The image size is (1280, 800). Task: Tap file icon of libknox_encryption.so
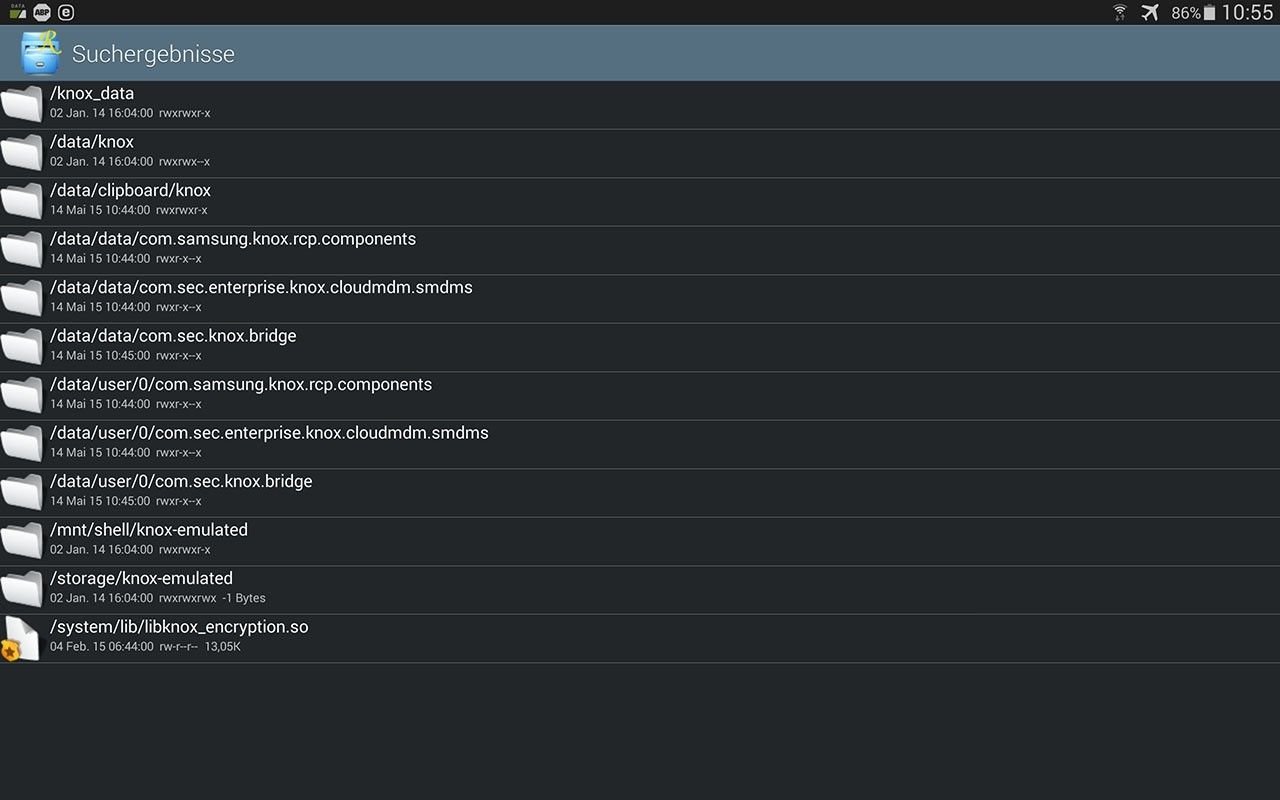[21, 638]
